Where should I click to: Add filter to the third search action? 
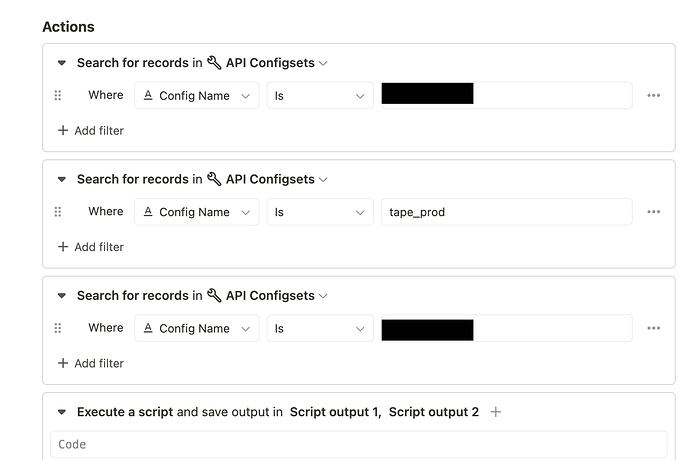click(x=91, y=363)
